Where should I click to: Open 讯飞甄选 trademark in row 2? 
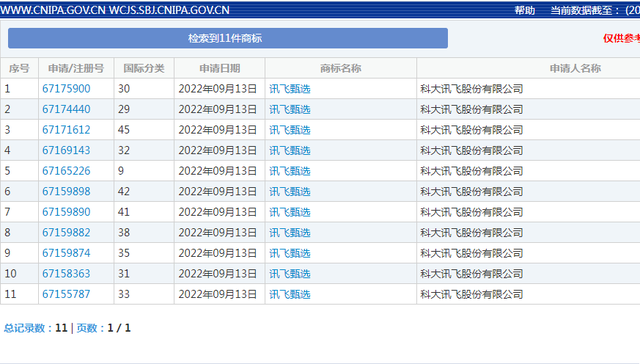[290, 109]
